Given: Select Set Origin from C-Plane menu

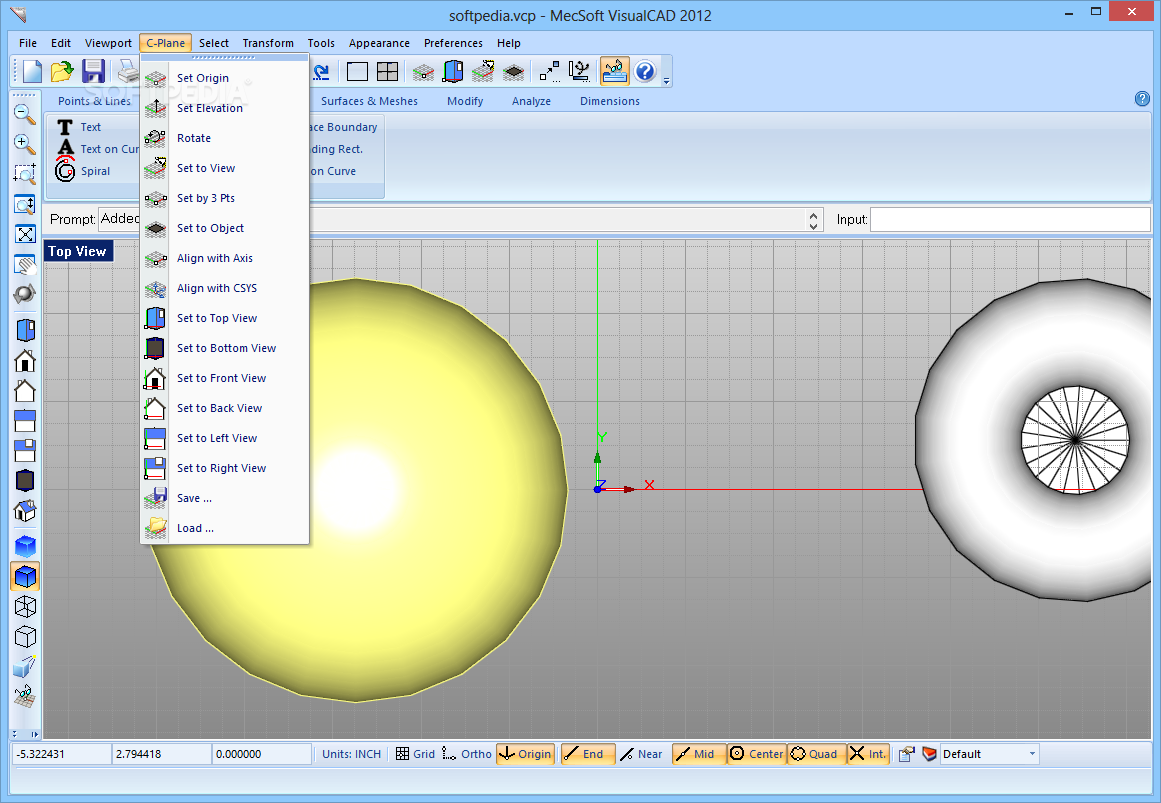Looking at the screenshot, I should [x=224, y=78].
